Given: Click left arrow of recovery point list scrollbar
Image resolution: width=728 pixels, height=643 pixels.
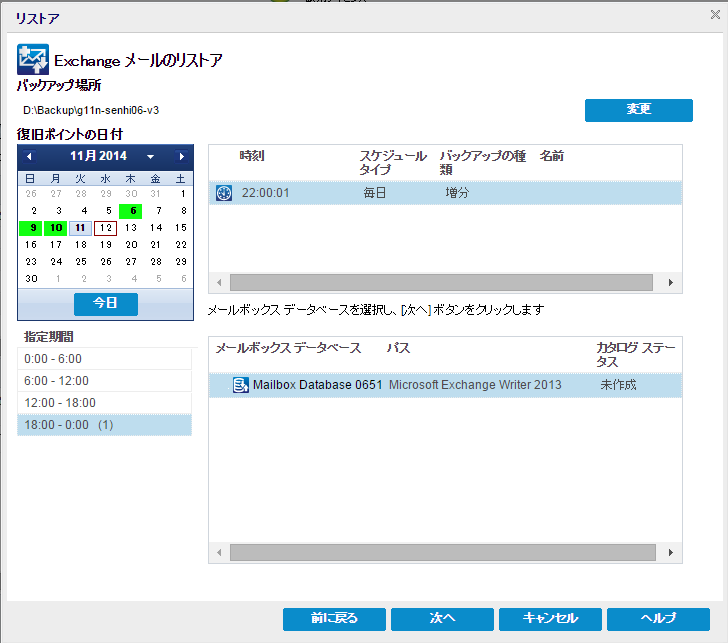Looking at the screenshot, I should coord(219,283).
